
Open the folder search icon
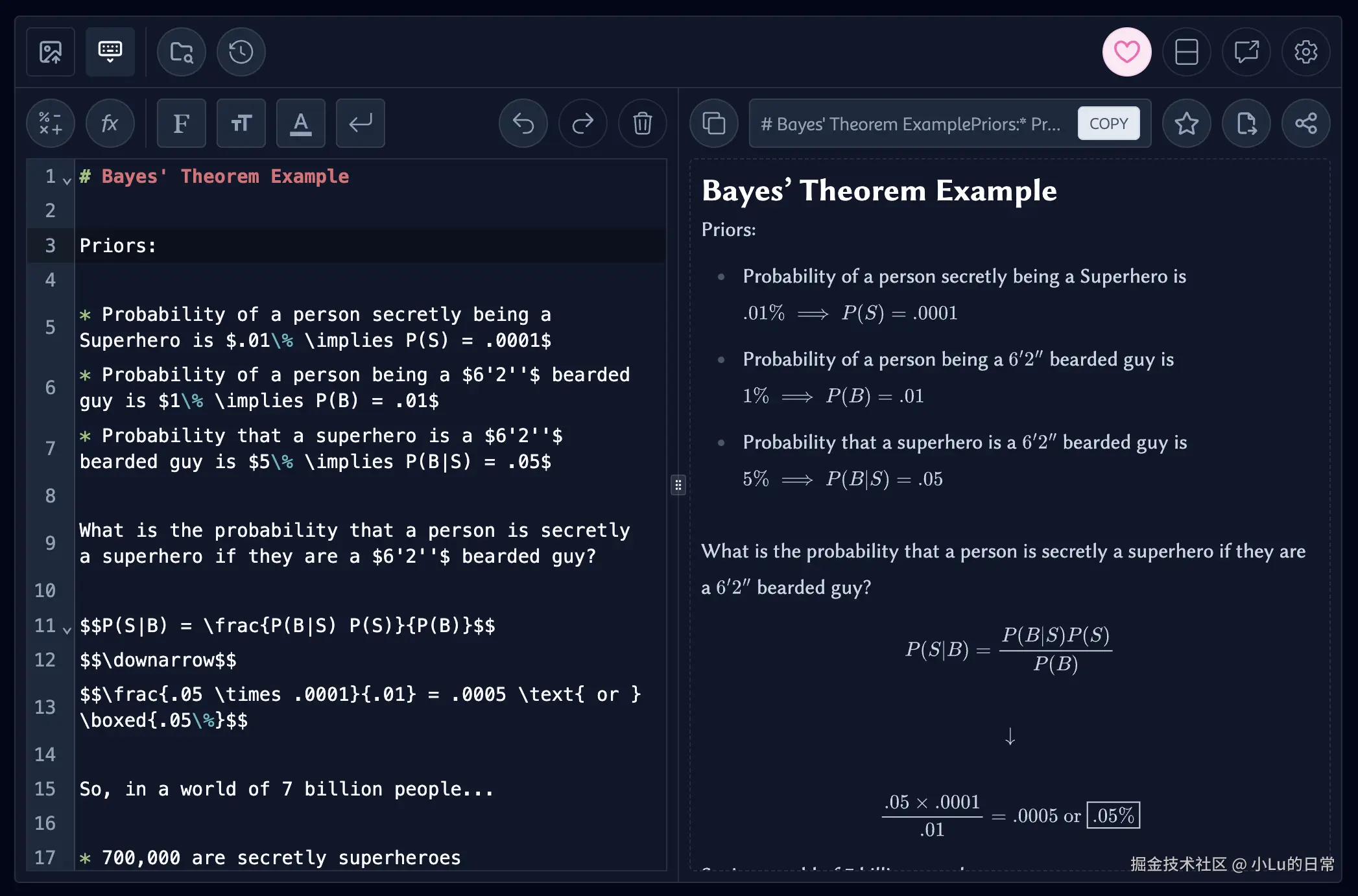coord(182,52)
